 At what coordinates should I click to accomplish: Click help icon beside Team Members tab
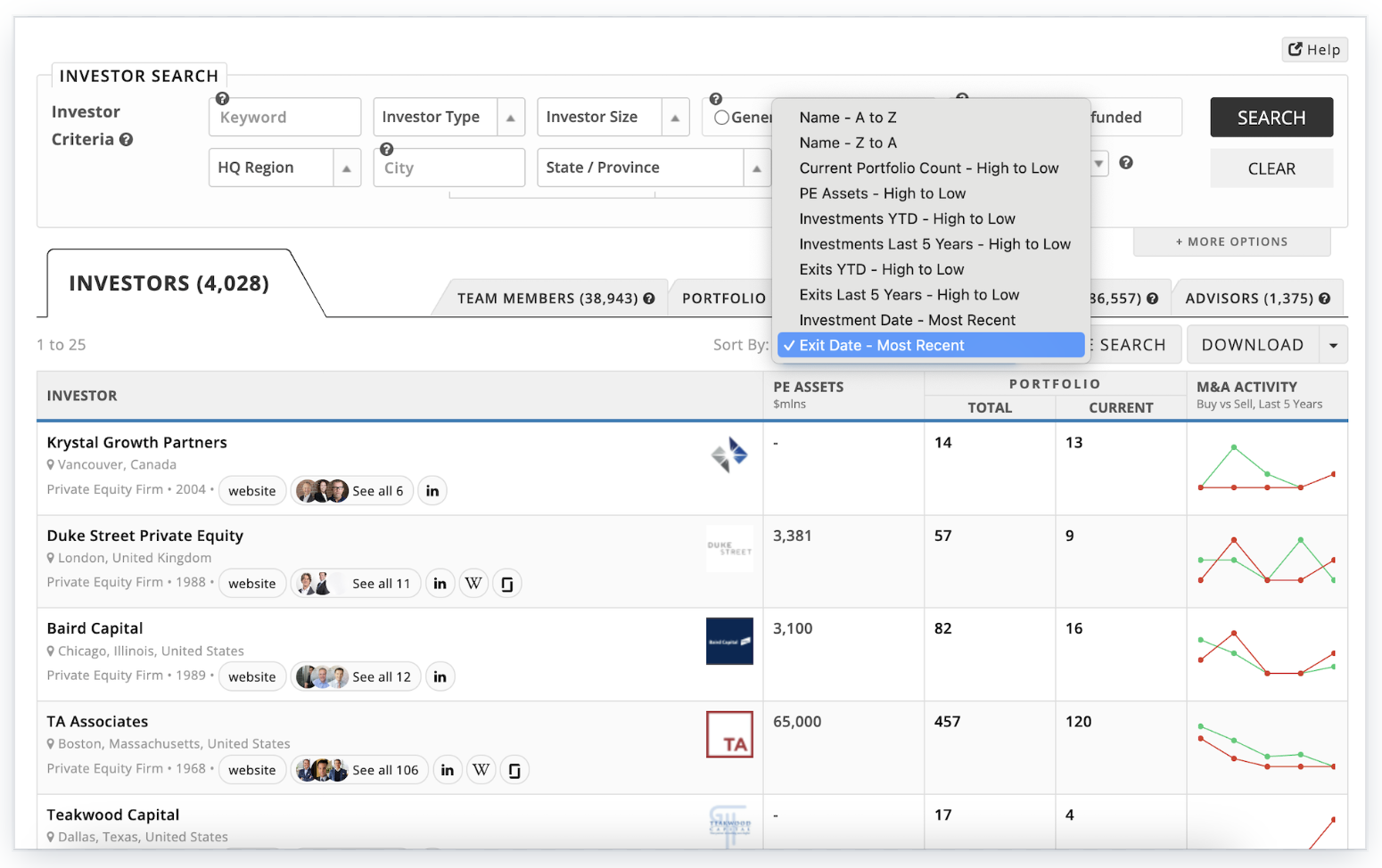tap(649, 299)
